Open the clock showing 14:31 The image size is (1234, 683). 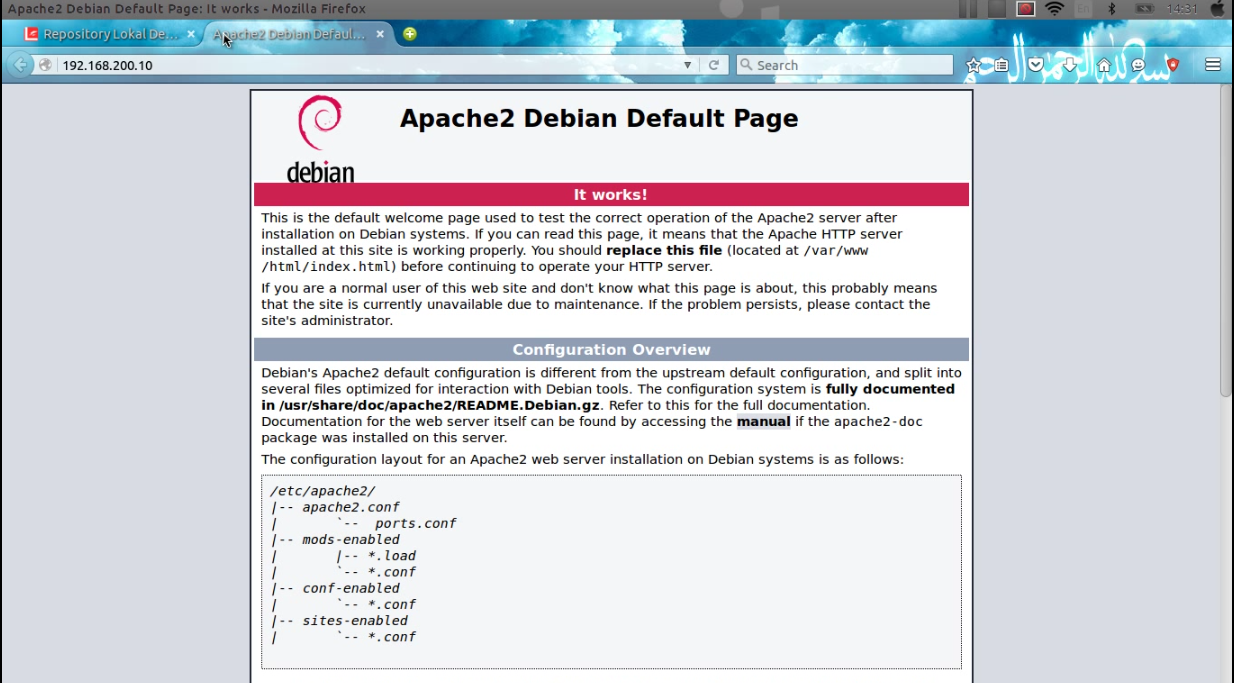click(x=1182, y=9)
